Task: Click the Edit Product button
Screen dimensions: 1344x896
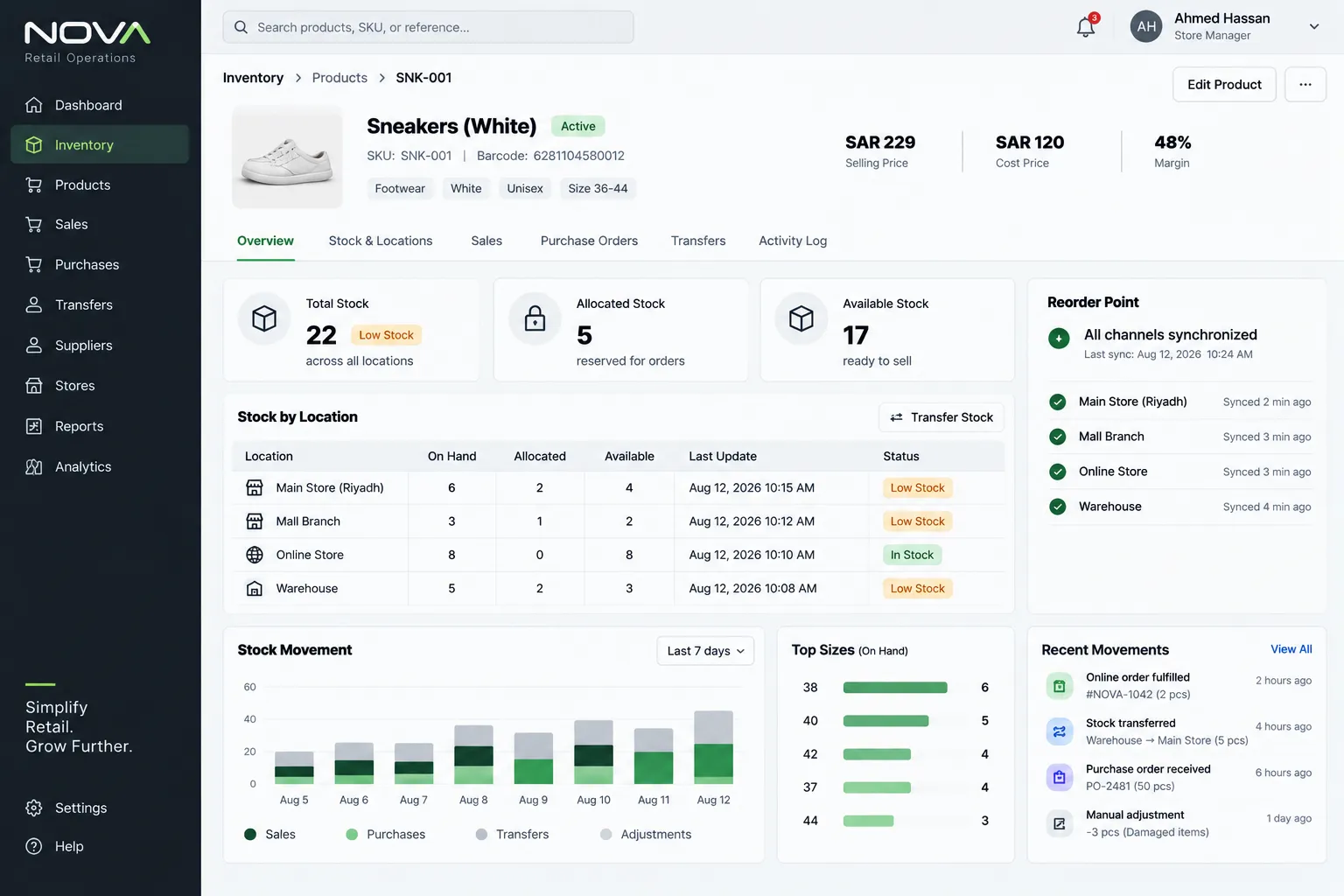Action: [x=1224, y=85]
